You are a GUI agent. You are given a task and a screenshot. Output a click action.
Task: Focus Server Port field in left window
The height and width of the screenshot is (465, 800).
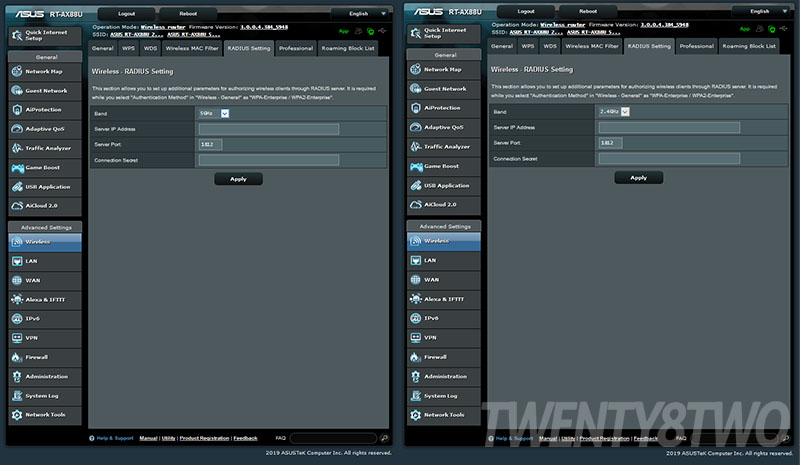(x=210, y=144)
